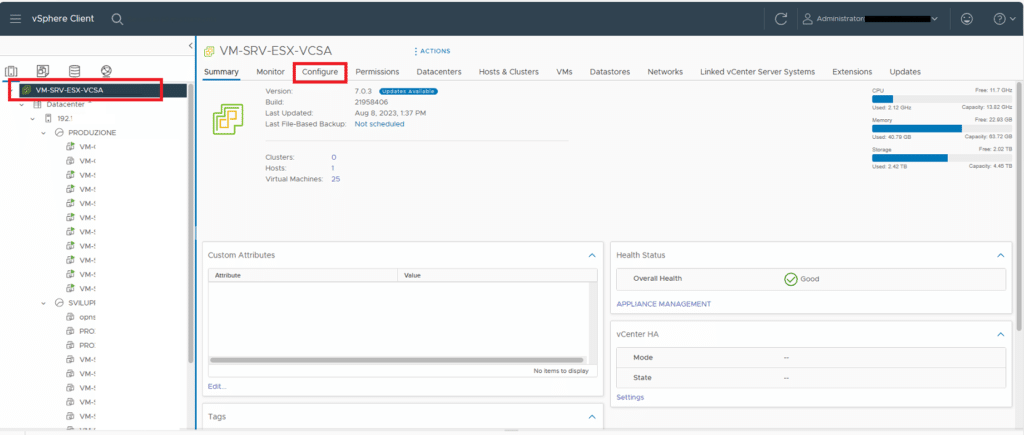Collapse the VM-SRV-ESX-VCSA tree node
The image size is (1024, 435).
[13, 90]
